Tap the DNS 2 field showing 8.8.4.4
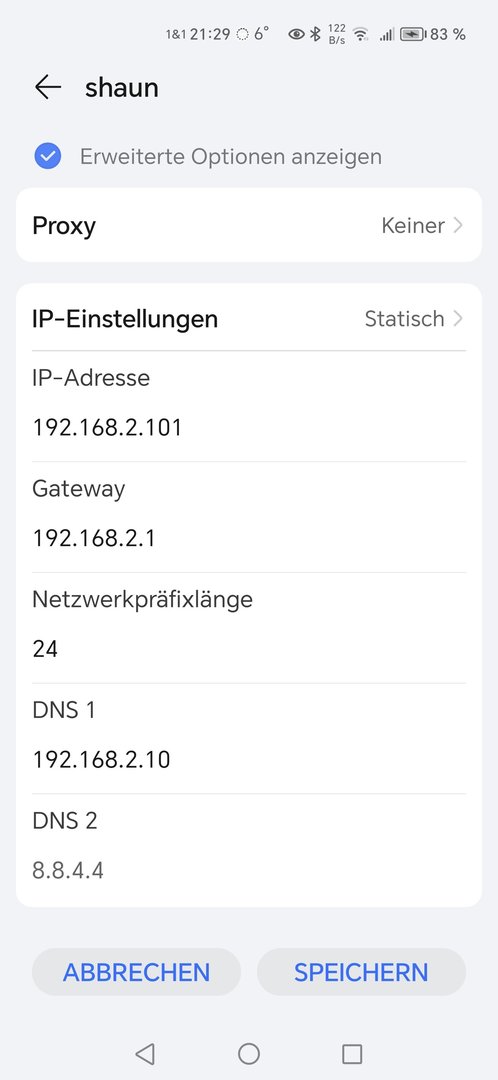This screenshot has height=1080, width=498. (x=249, y=871)
